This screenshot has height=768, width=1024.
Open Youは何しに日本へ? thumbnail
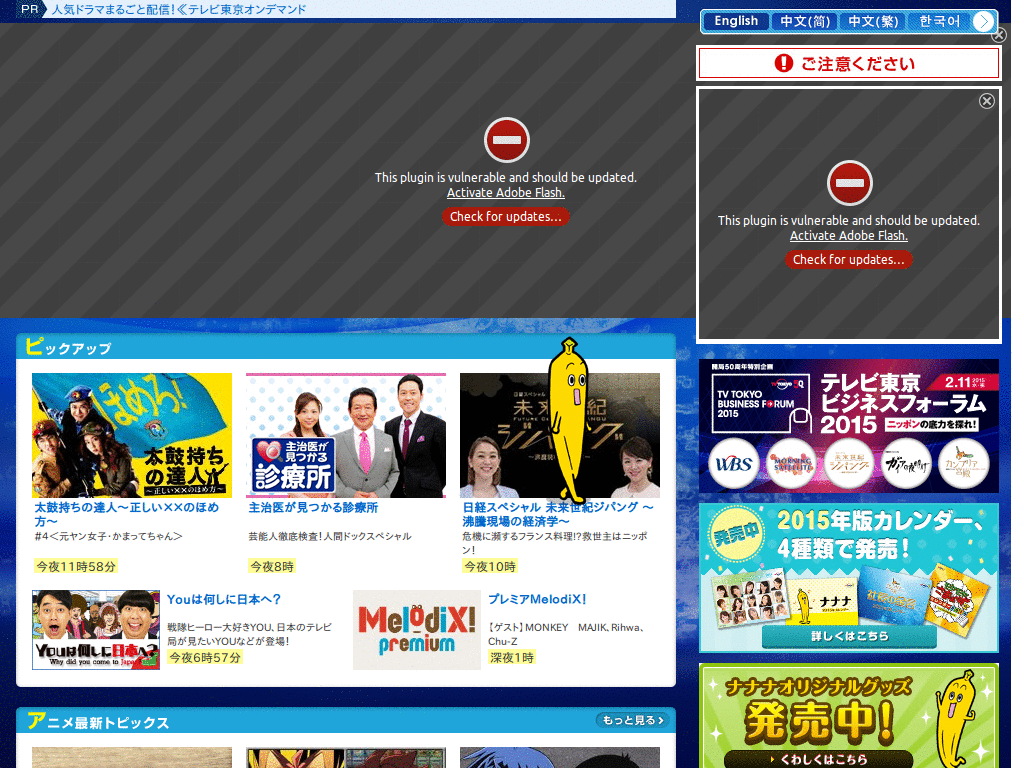click(96, 630)
